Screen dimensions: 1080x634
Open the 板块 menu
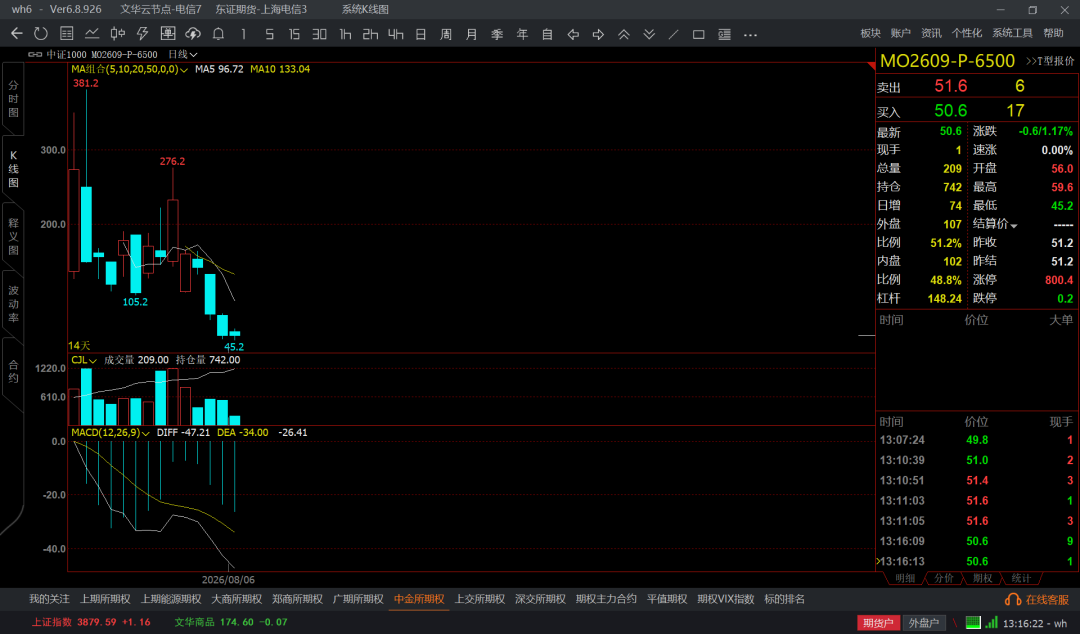point(870,33)
